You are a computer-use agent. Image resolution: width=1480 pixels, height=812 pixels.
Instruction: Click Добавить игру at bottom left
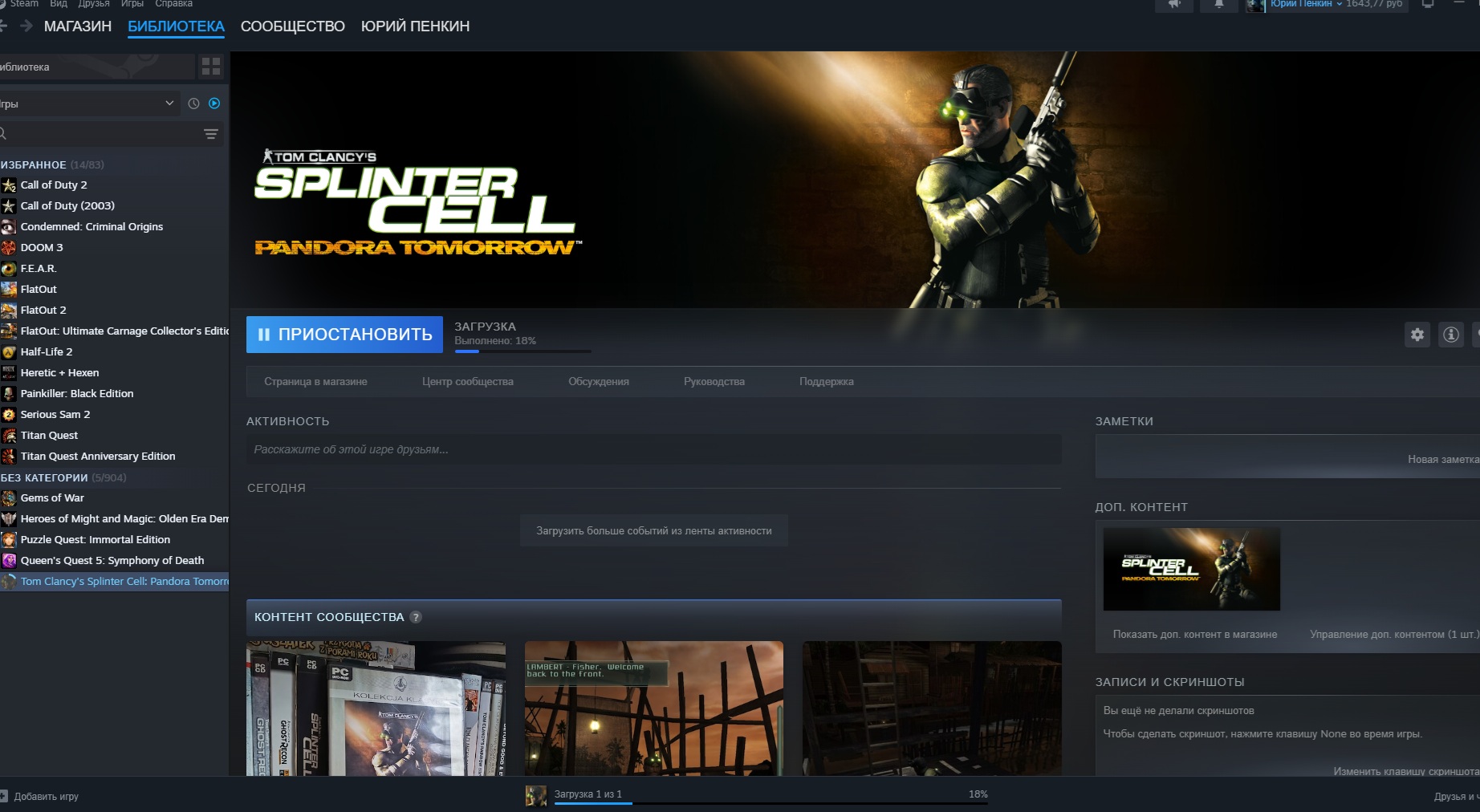(x=40, y=797)
